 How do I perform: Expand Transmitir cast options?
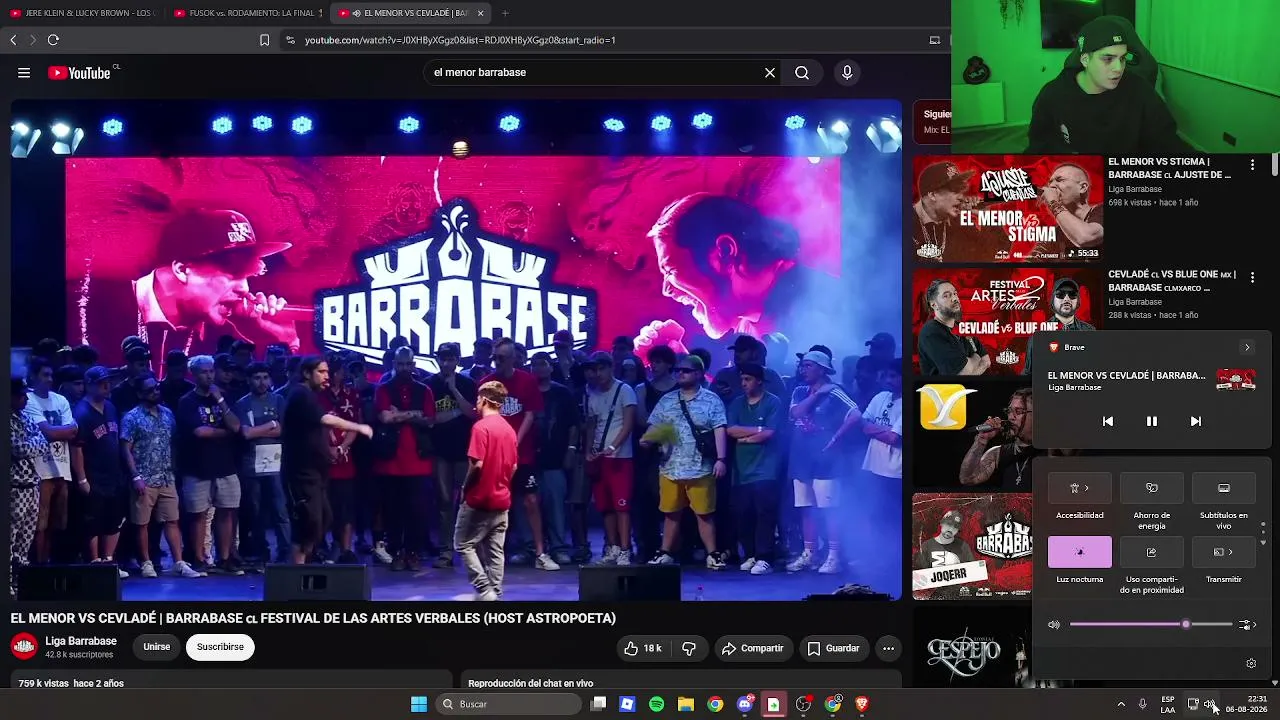[1224, 552]
